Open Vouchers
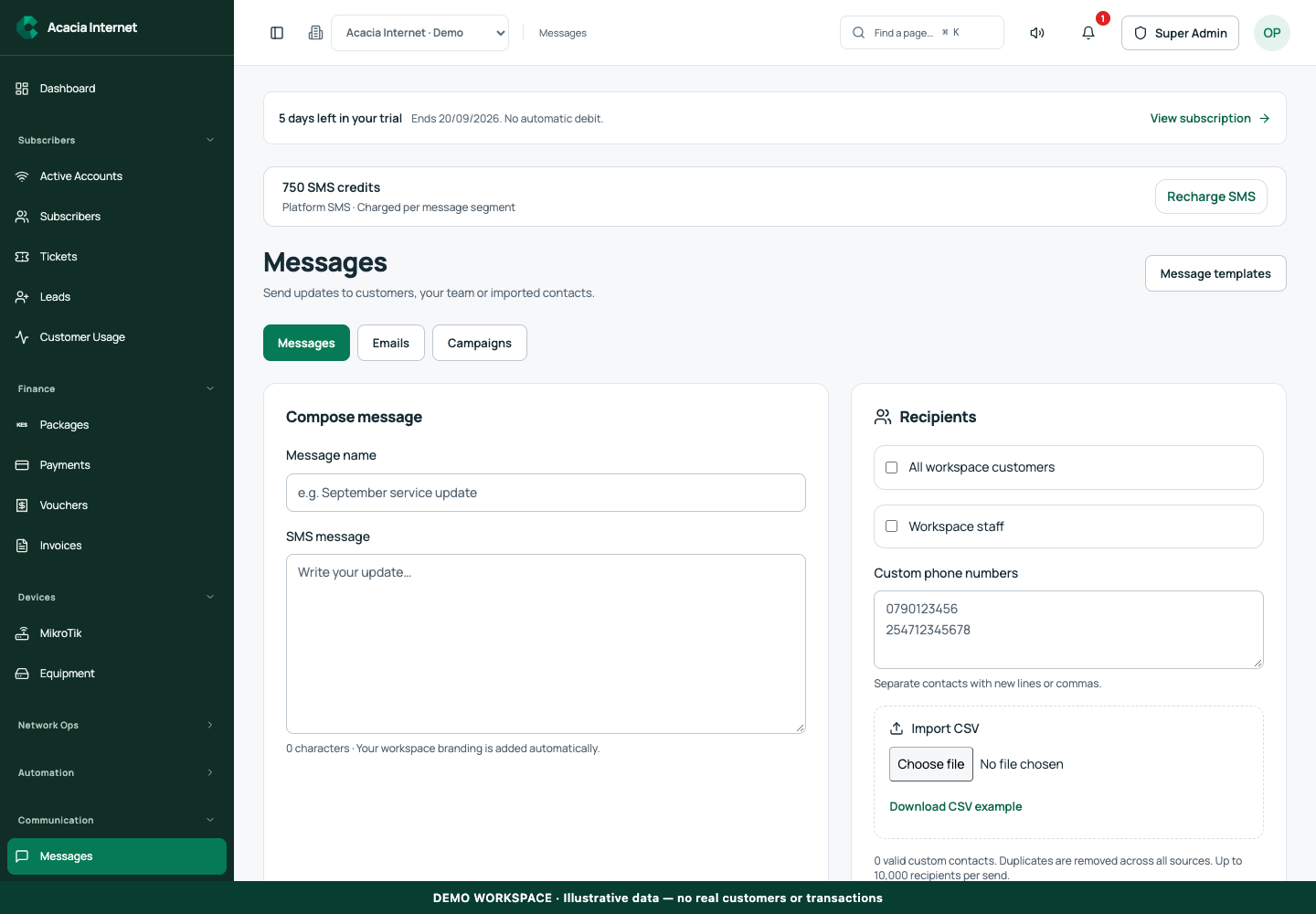Screen dimensions: 1316x914 [x=117, y=505]
